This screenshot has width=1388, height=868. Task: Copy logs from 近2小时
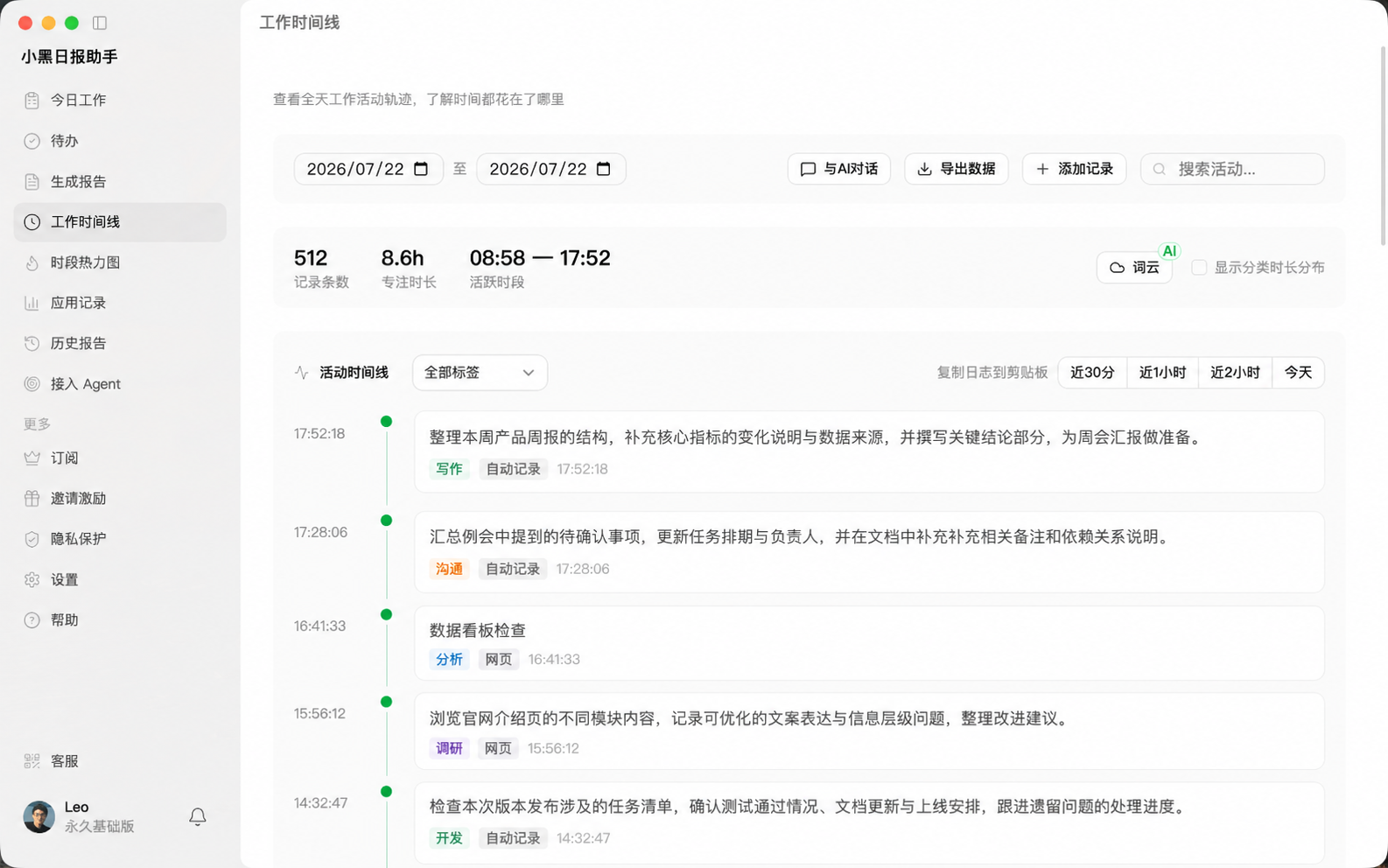(x=1235, y=373)
